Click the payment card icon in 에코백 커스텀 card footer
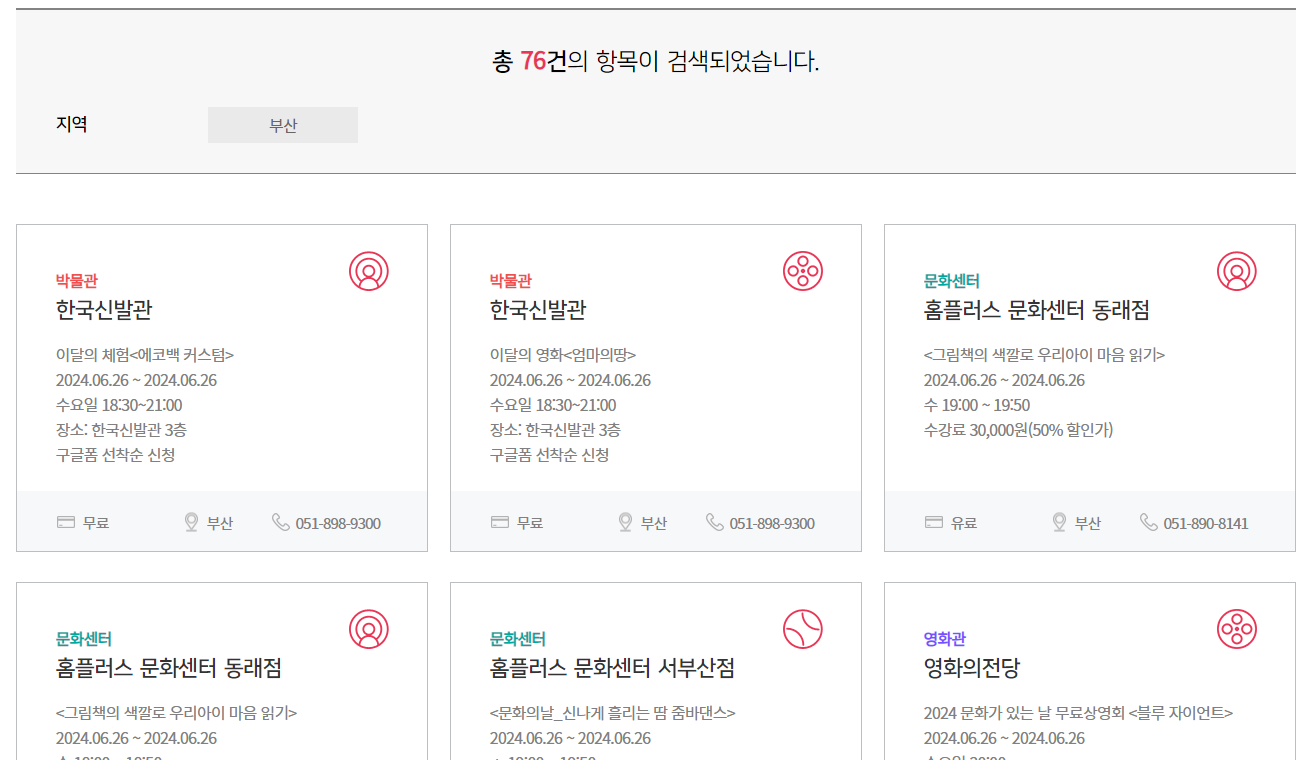Screen dimensions: 1305x760 click(66, 522)
